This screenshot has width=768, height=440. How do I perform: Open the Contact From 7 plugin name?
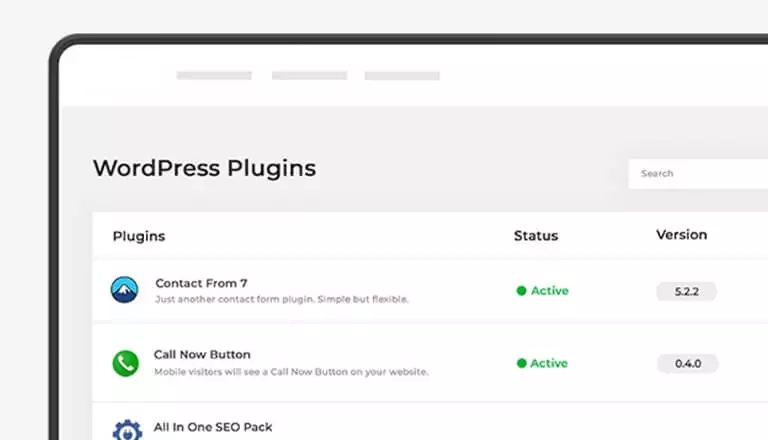[201, 283]
